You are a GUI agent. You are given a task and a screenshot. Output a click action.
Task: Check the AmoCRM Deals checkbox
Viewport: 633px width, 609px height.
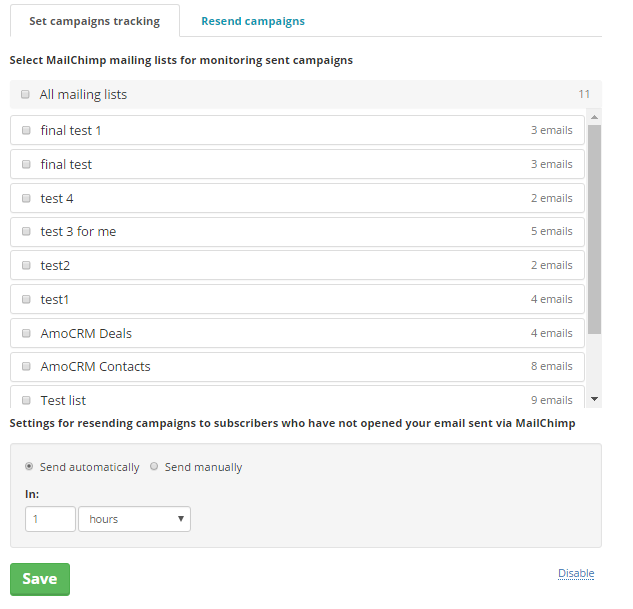(x=26, y=334)
